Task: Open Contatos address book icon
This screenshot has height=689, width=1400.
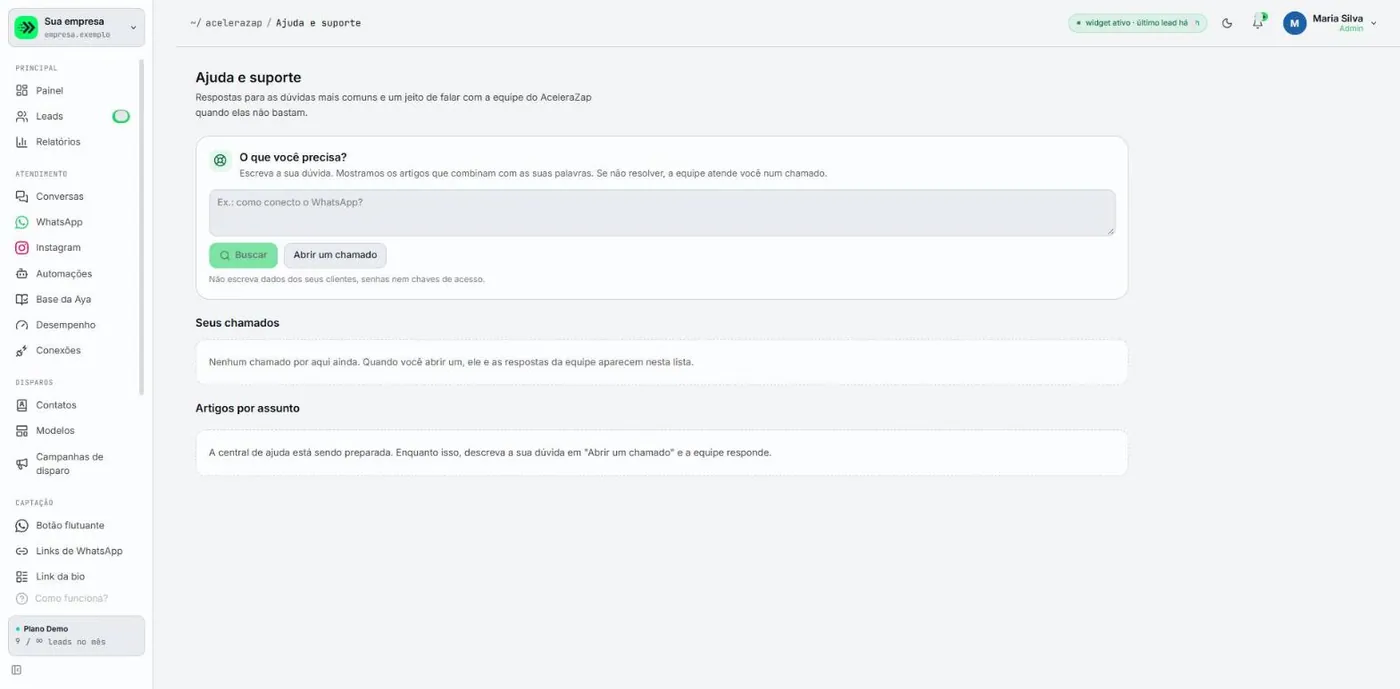Action: pyautogui.click(x=22, y=405)
